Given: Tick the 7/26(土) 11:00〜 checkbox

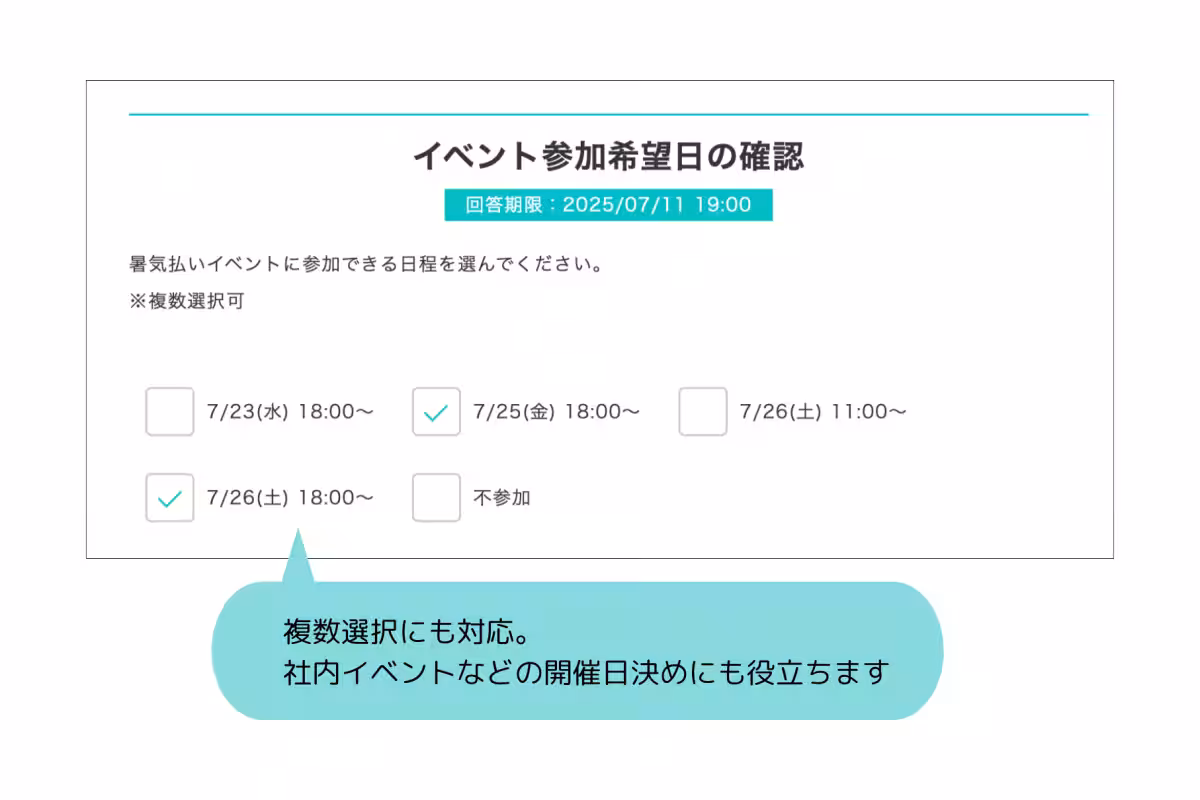Looking at the screenshot, I should 702,412.
